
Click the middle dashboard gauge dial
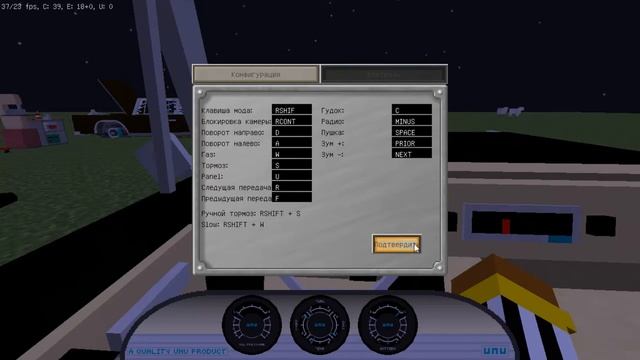[x=320, y=325]
